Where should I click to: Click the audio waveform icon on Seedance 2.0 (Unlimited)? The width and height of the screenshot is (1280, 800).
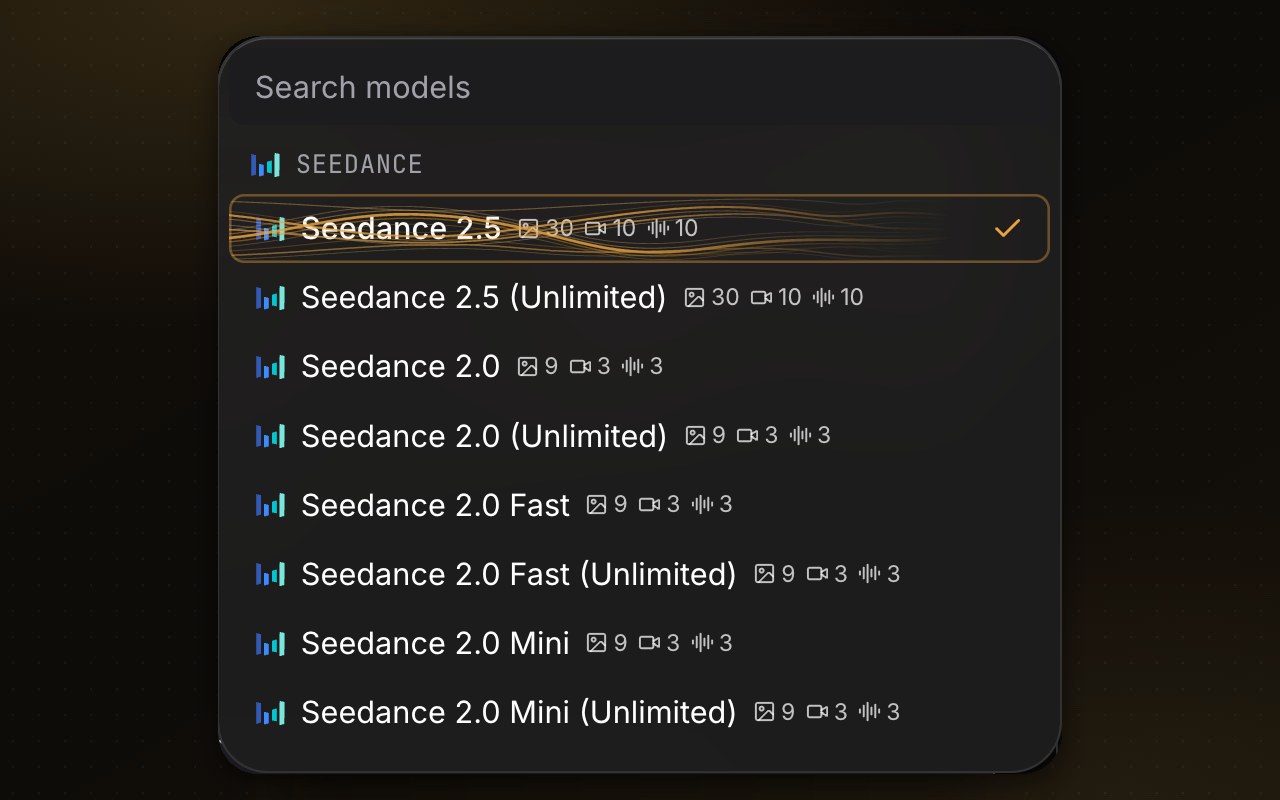pos(800,435)
